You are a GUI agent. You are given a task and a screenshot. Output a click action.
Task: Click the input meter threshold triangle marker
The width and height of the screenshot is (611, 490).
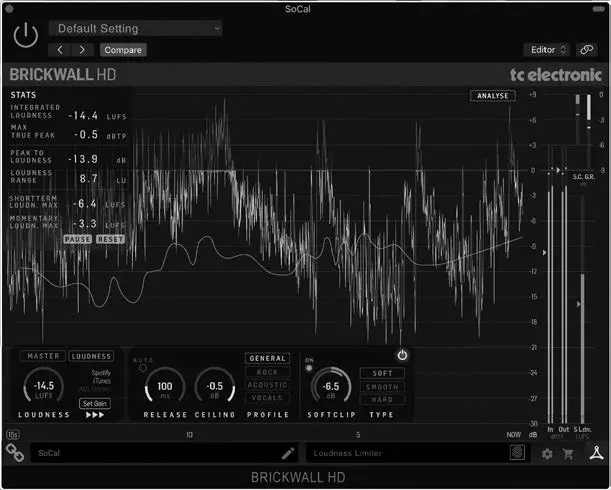[x=545, y=253]
